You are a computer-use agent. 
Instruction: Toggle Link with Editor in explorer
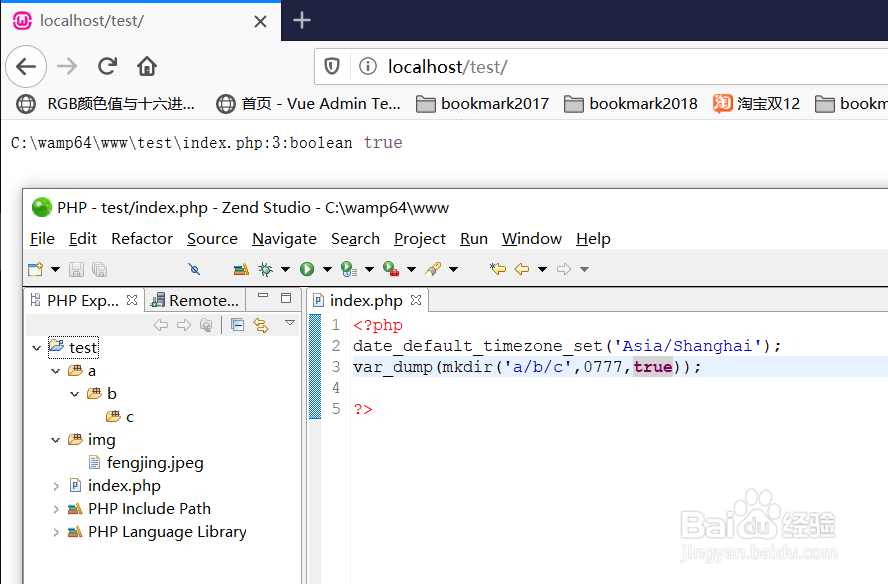[261, 325]
